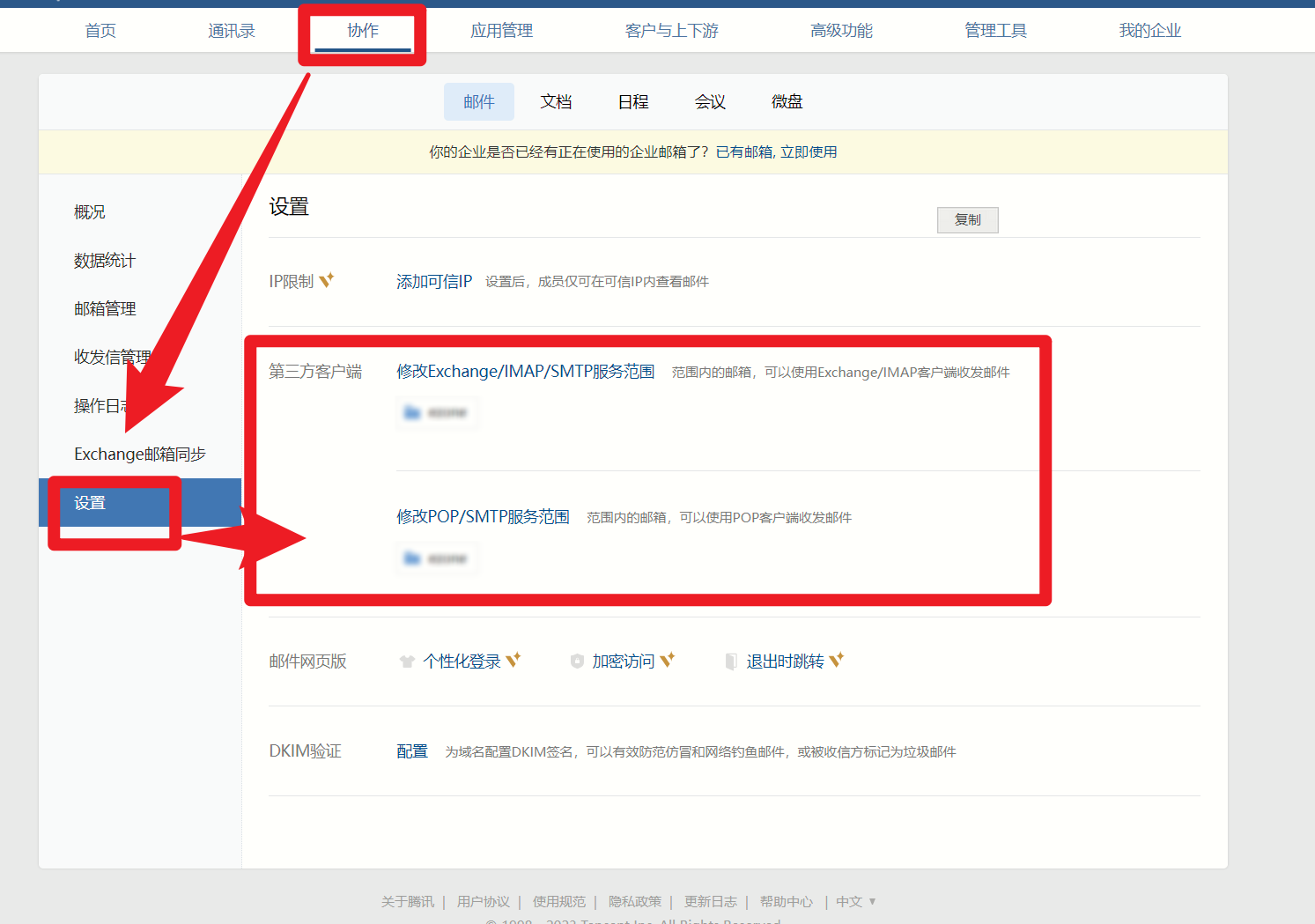1315x924 pixels.
Task: Click the lock icon beside 加密访问
Action: [578, 661]
